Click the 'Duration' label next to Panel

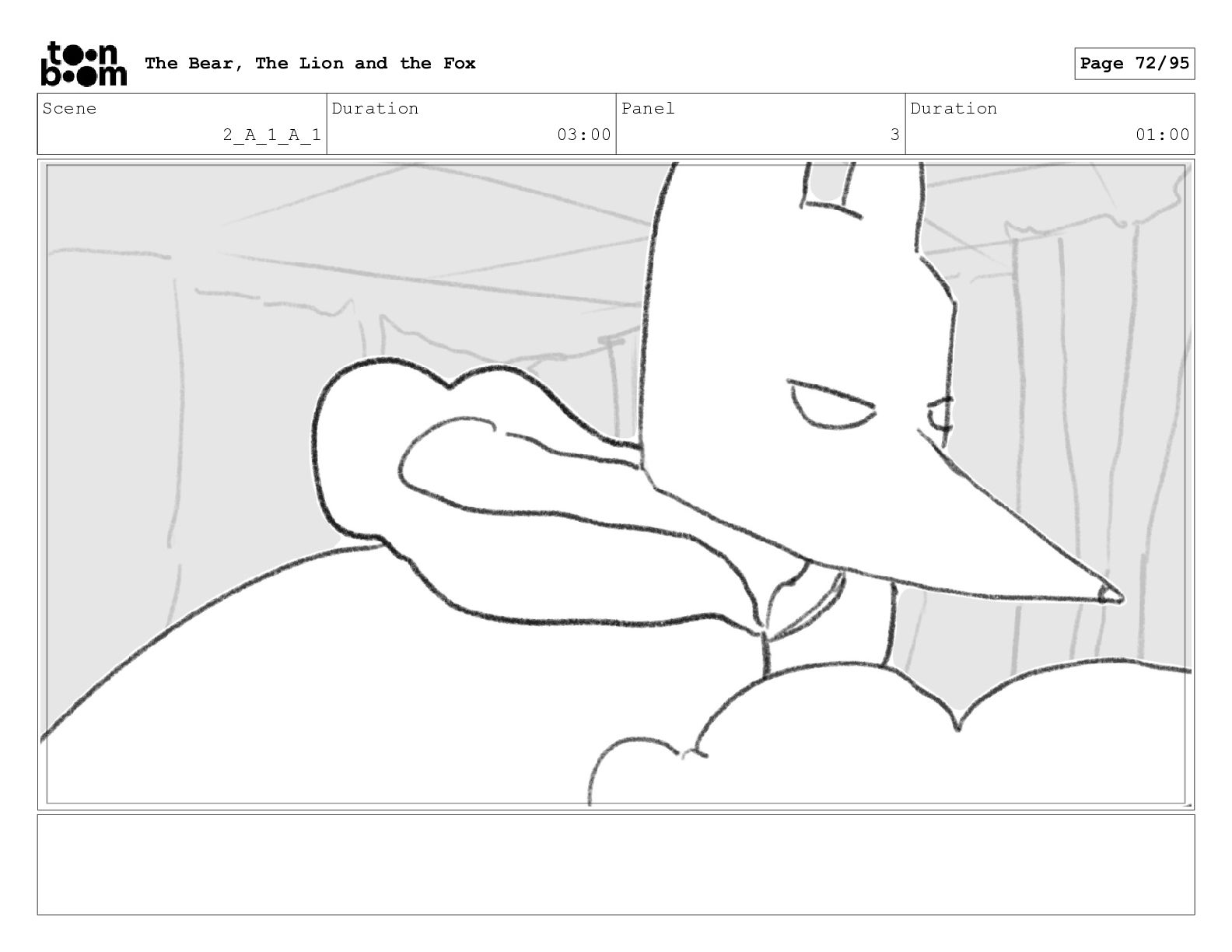tap(954, 108)
